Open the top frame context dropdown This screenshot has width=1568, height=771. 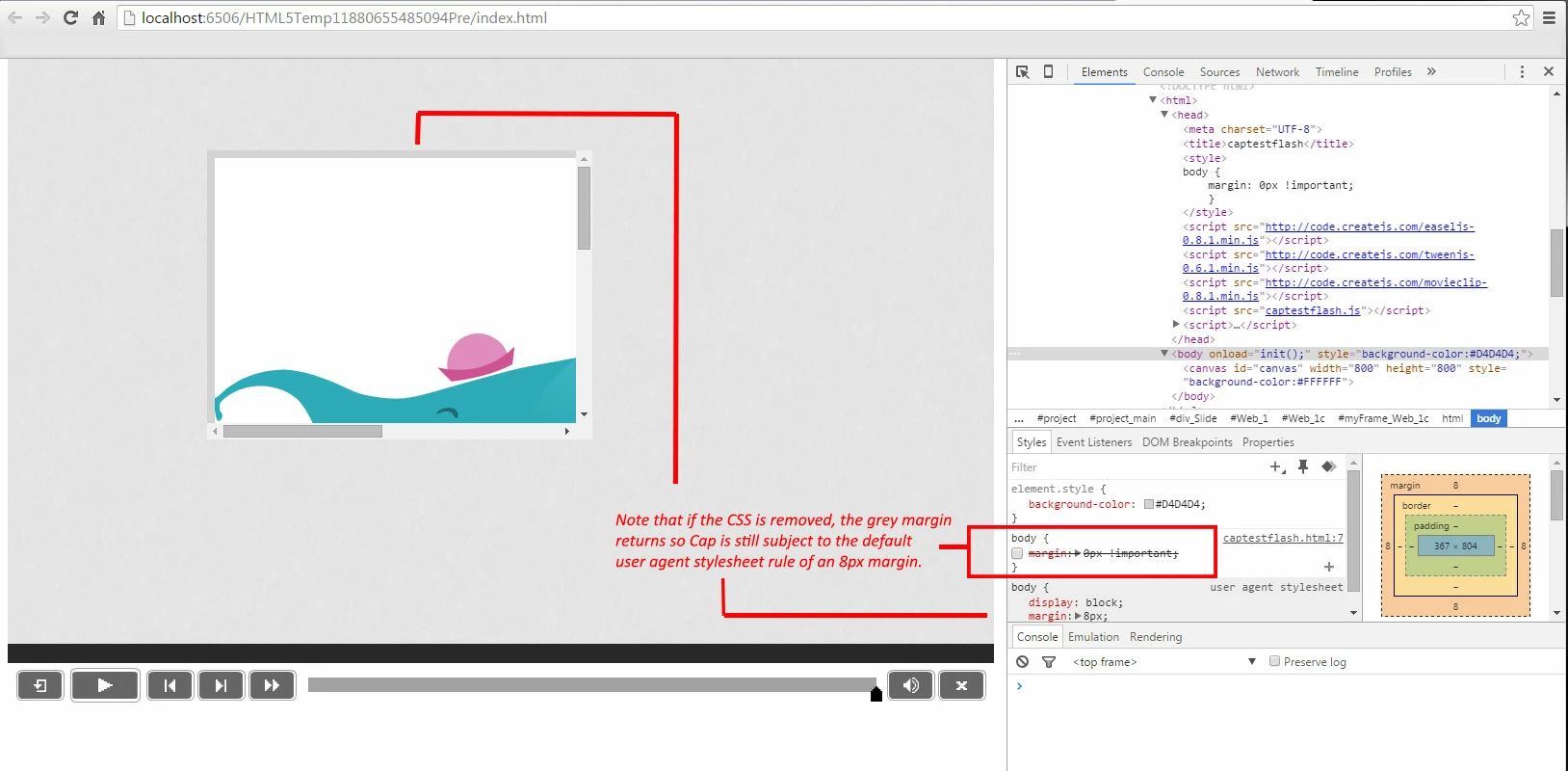(x=1164, y=662)
